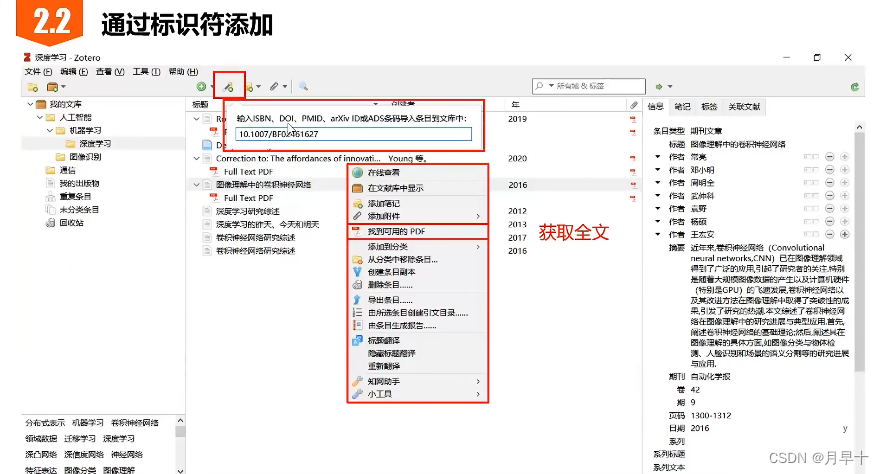The image size is (884, 474).
Task: Click the 分布式表示 tag
Action: pyautogui.click(x=45, y=423)
